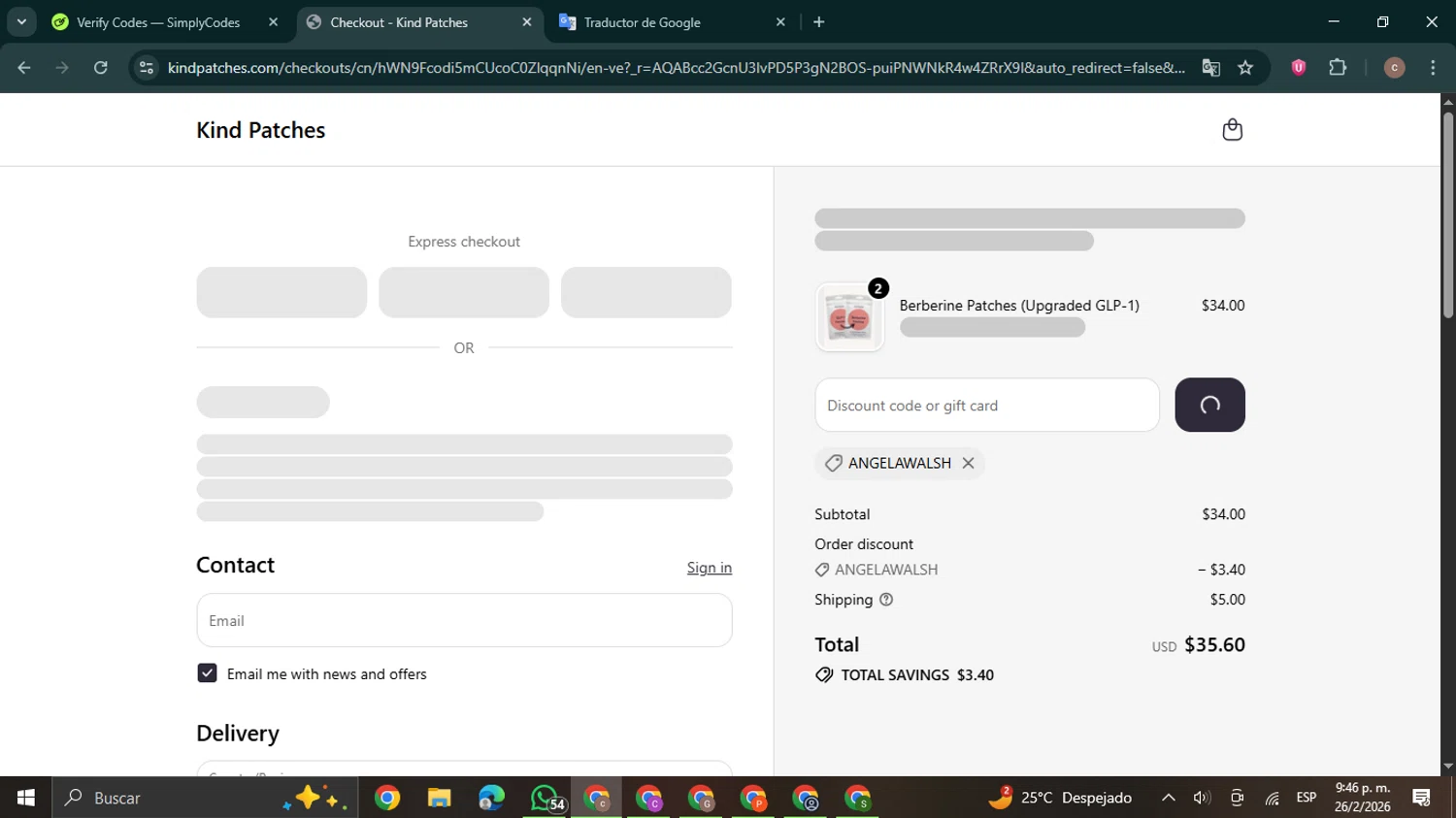Open the network Wi-Fi tray icon

[x=1272, y=798]
